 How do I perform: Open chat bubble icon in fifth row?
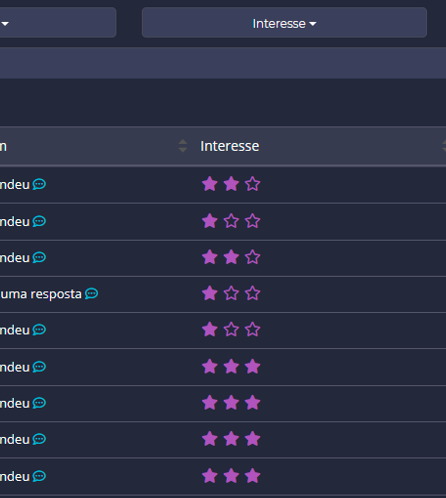[39, 330]
